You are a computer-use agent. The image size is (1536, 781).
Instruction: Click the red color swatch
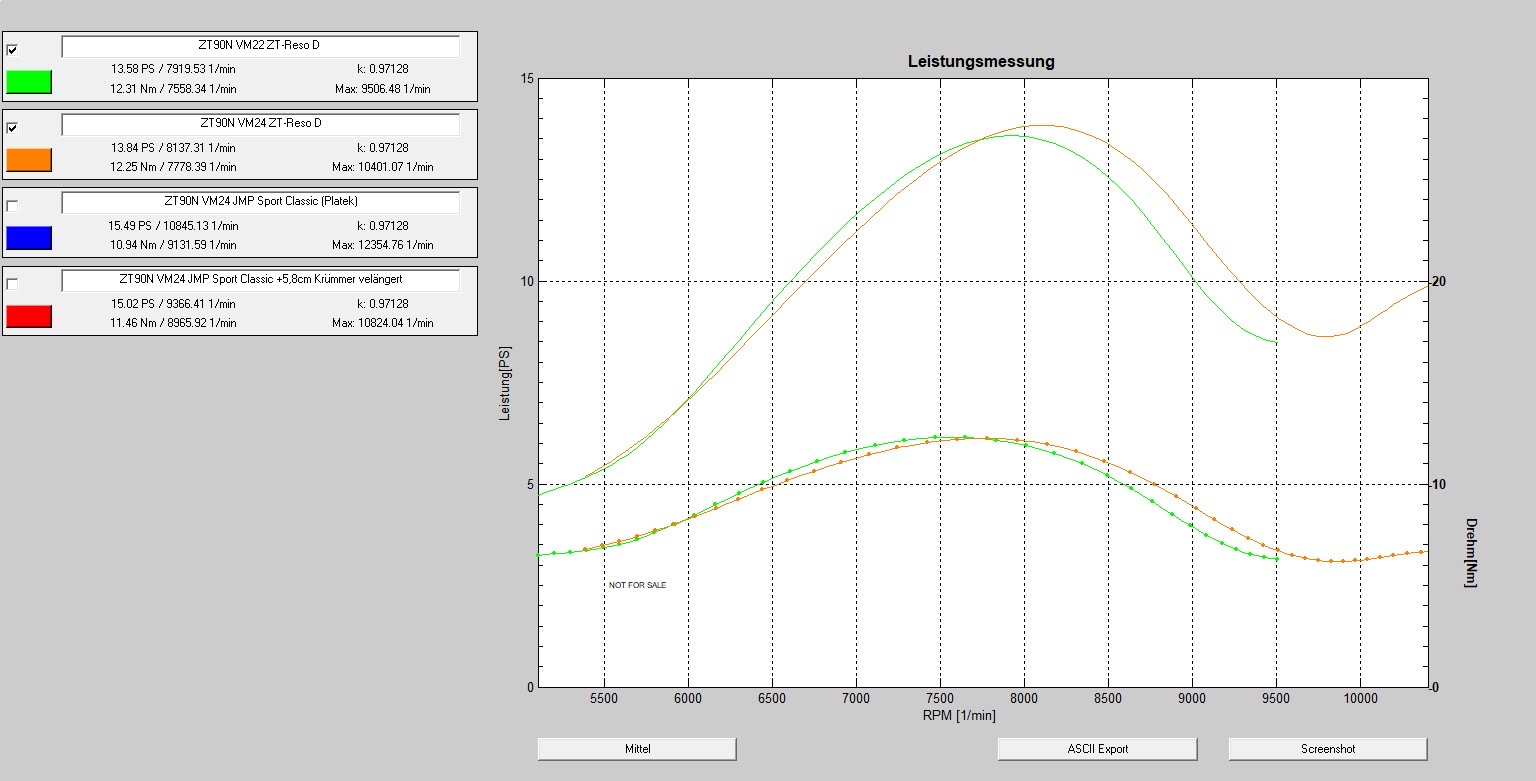(x=28, y=316)
